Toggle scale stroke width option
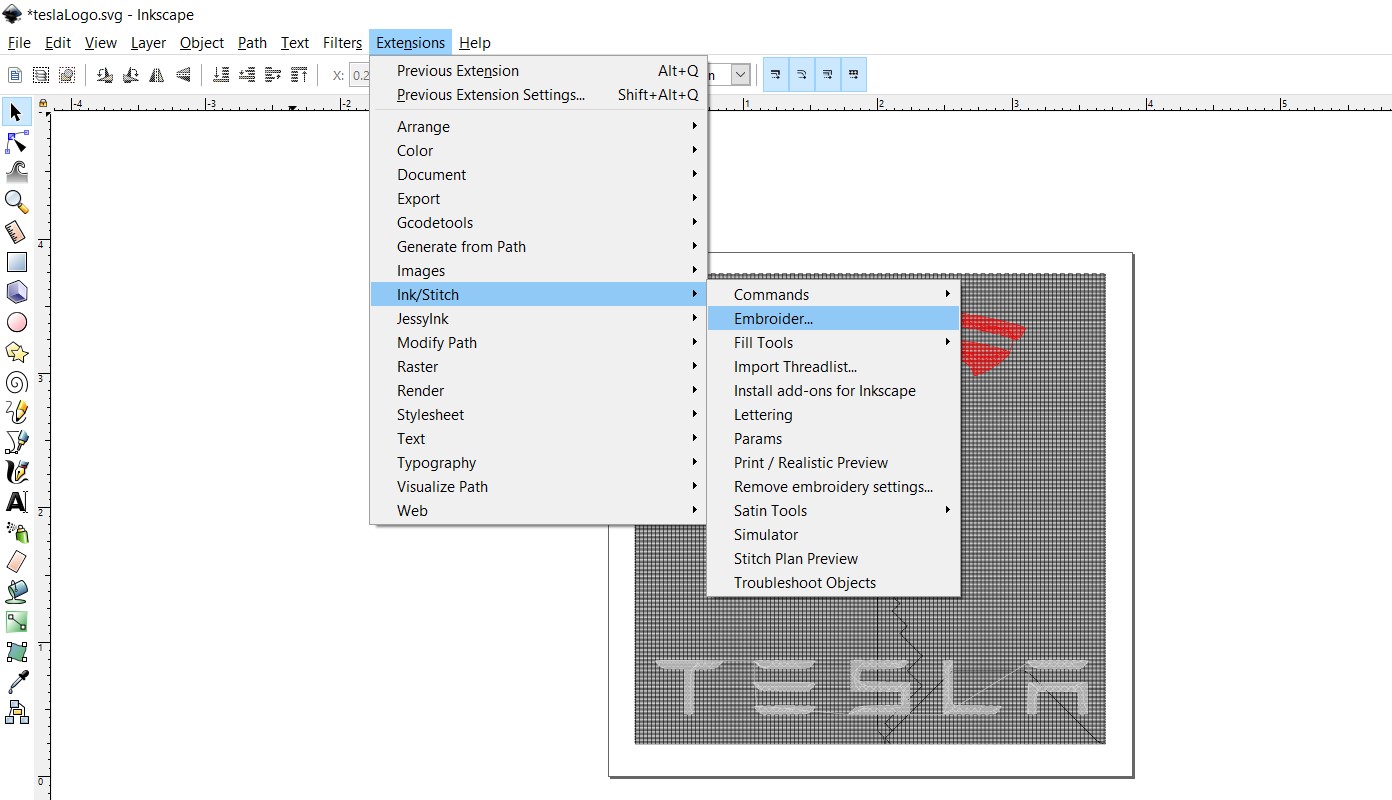This screenshot has height=800, width=1392. click(x=776, y=75)
